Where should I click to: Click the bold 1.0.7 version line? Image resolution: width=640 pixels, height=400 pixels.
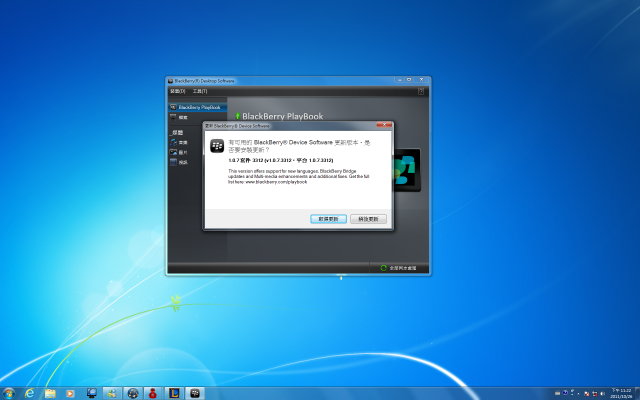tap(281, 160)
